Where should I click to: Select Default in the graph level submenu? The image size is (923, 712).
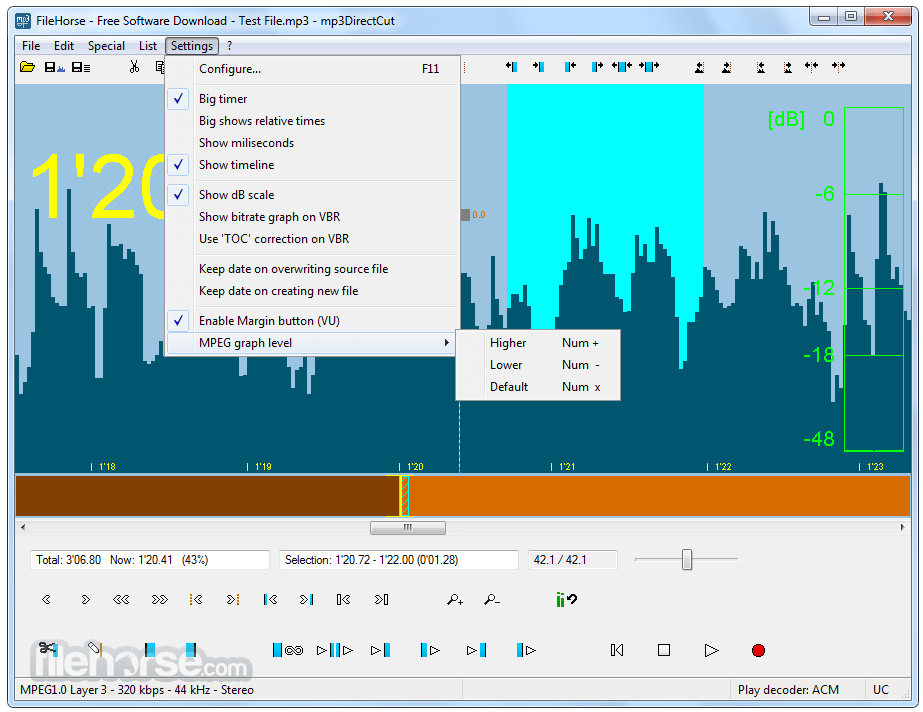point(538,387)
